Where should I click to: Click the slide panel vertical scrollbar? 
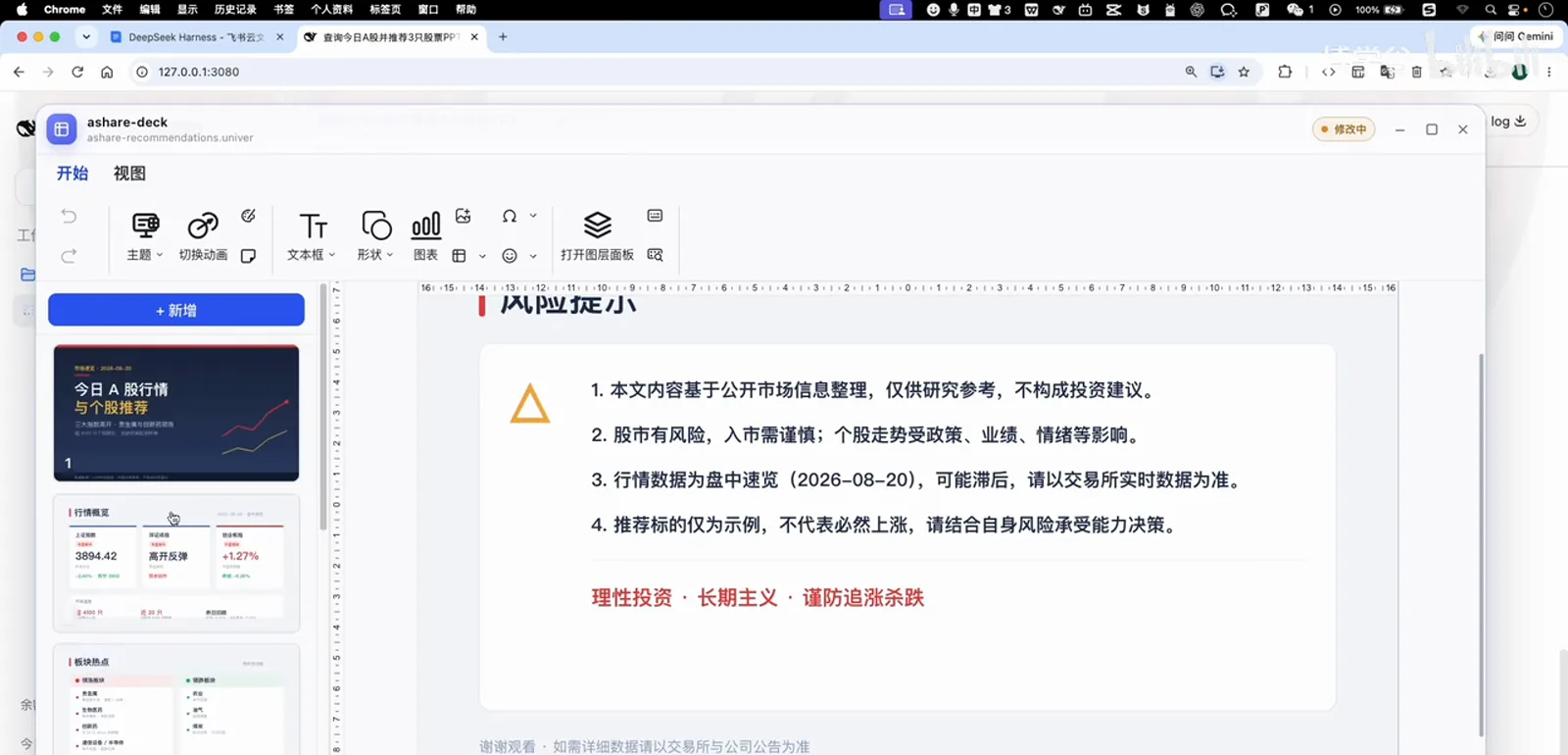(323, 407)
